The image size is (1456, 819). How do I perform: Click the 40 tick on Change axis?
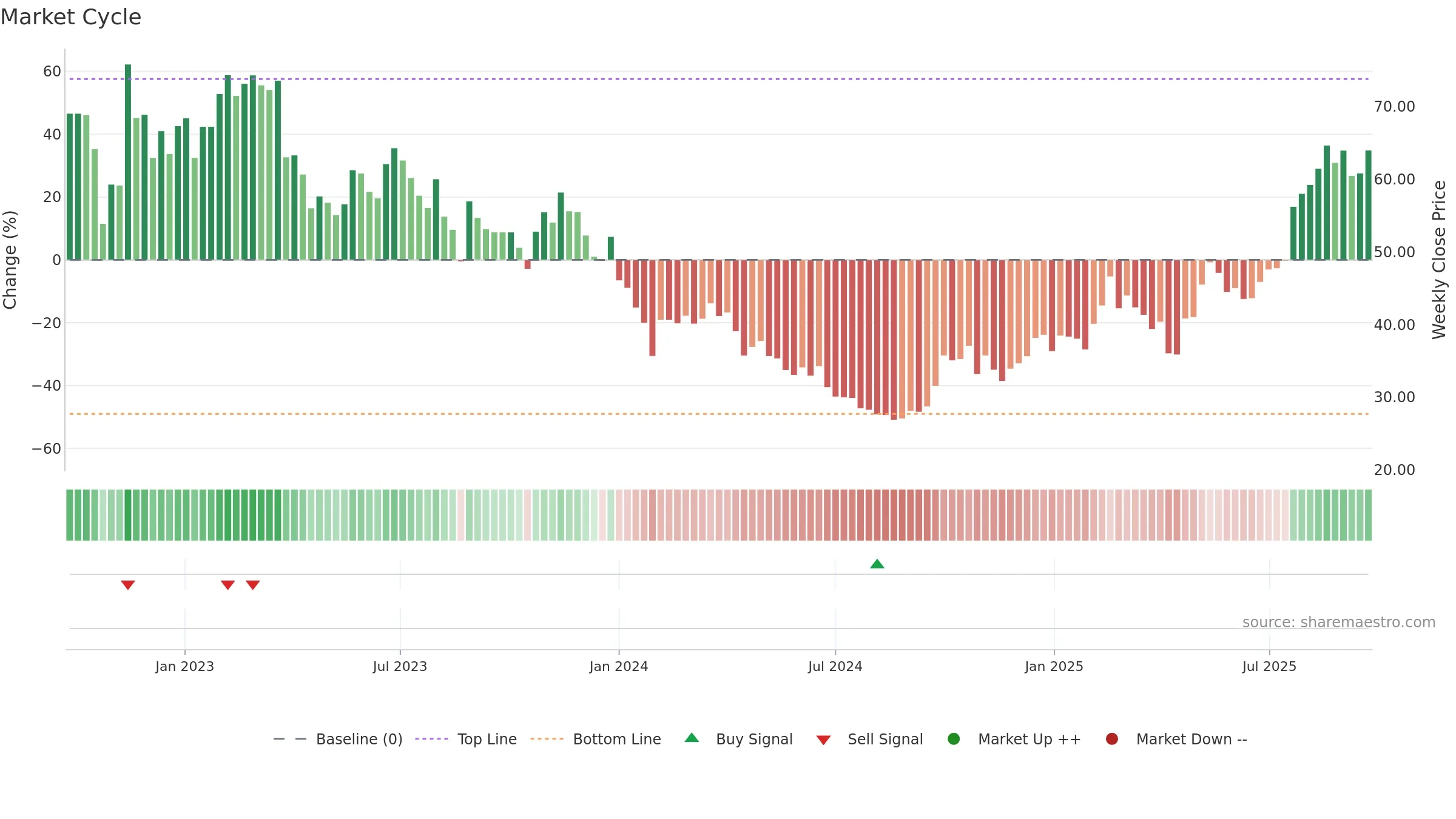52,135
